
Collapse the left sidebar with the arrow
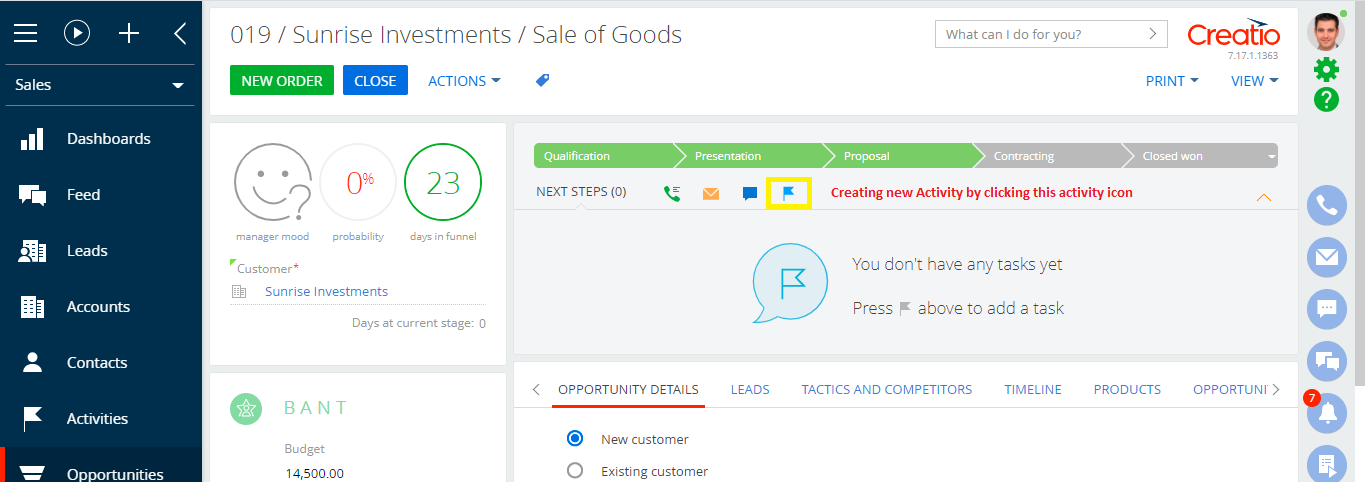(180, 33)
